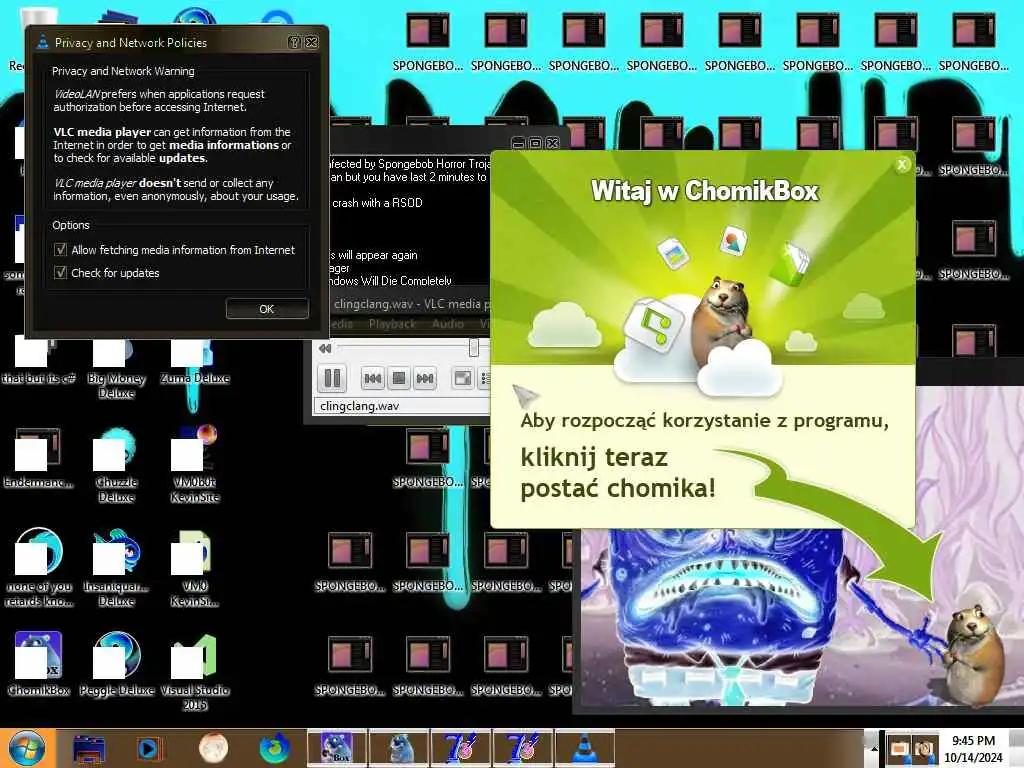Skip to next track in VLC
Screen dimensions: 1024x768
425,378
